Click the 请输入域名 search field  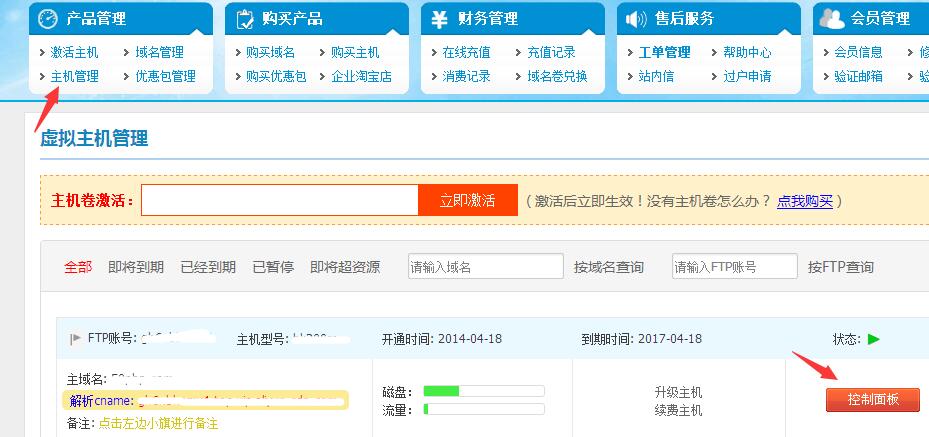click(x=485, y=267)
